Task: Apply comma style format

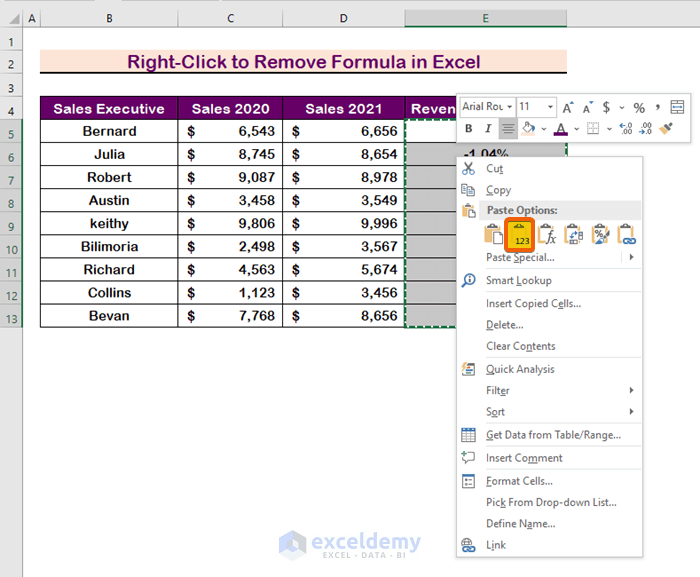Action: (x=658, y=107)
